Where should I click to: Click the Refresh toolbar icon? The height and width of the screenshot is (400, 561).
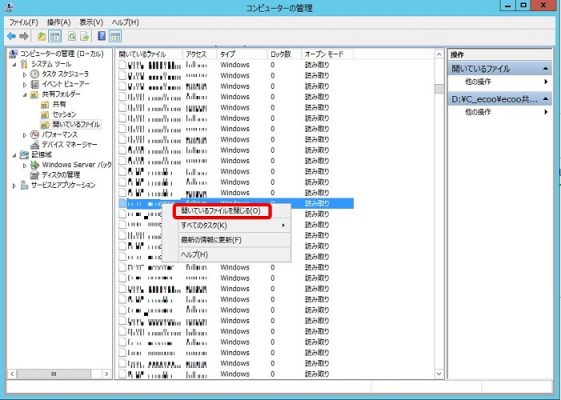pos(72,36)
